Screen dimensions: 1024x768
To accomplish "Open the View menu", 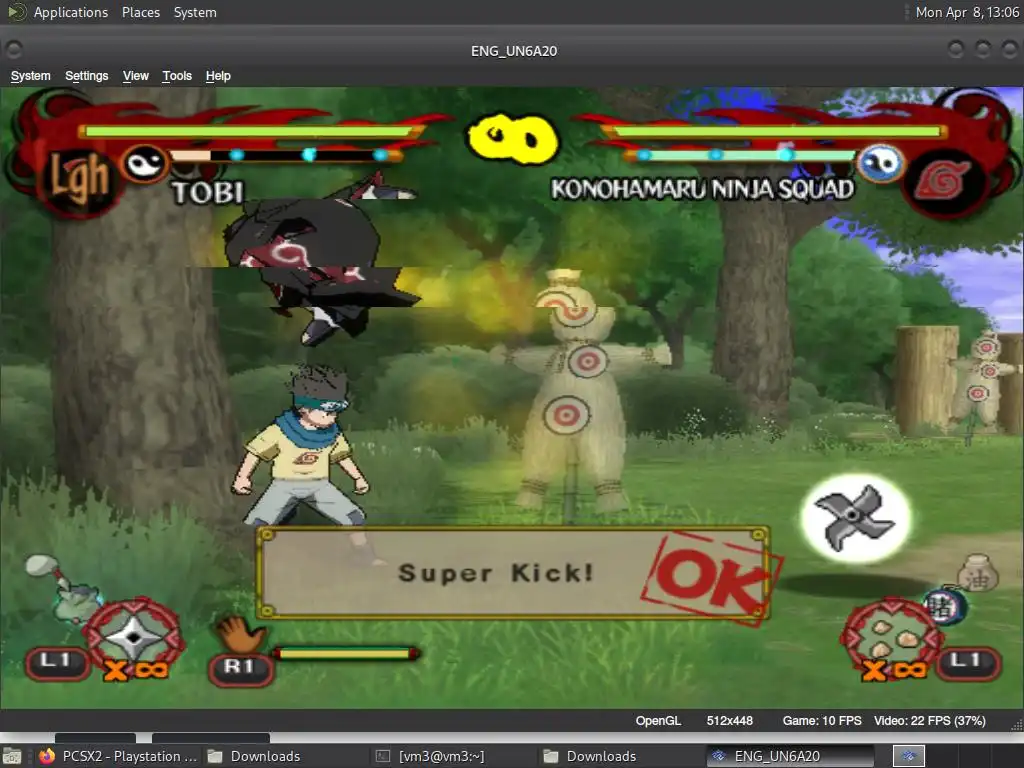I will tap(136, 76).
